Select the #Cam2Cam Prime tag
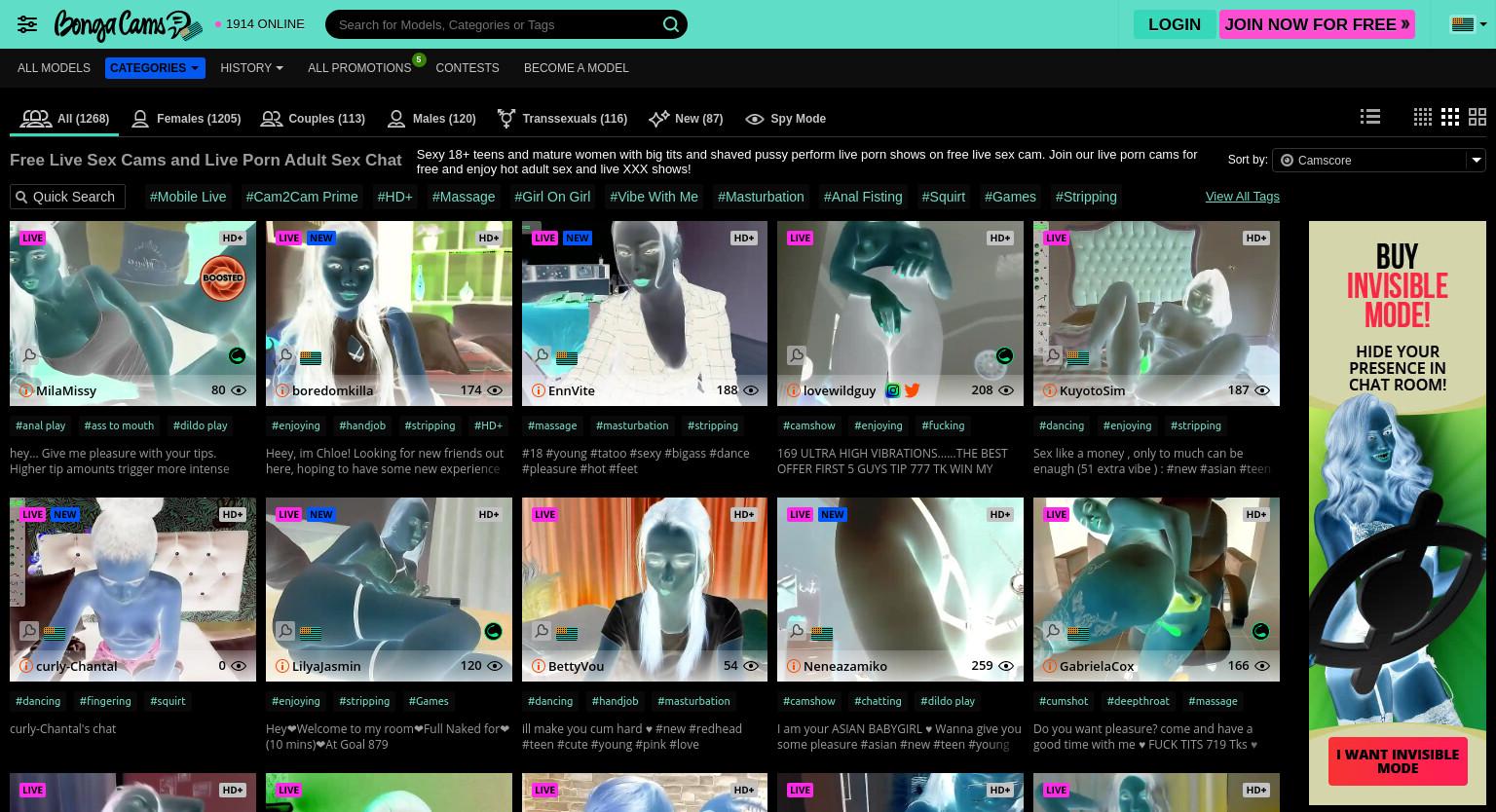1496x812 pixels. [x=302, y=197]
